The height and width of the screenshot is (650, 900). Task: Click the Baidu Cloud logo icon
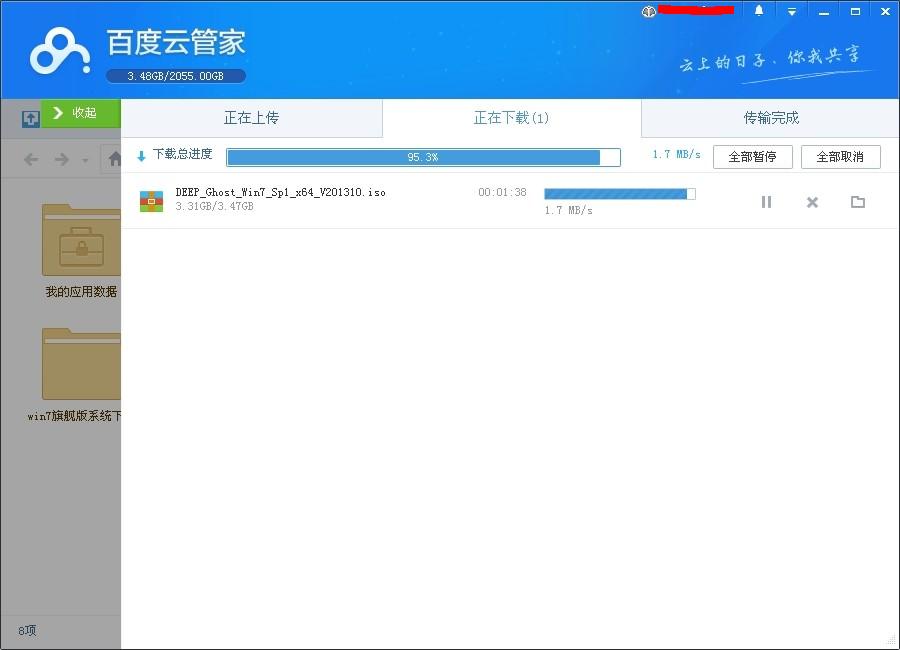(60, 52)
